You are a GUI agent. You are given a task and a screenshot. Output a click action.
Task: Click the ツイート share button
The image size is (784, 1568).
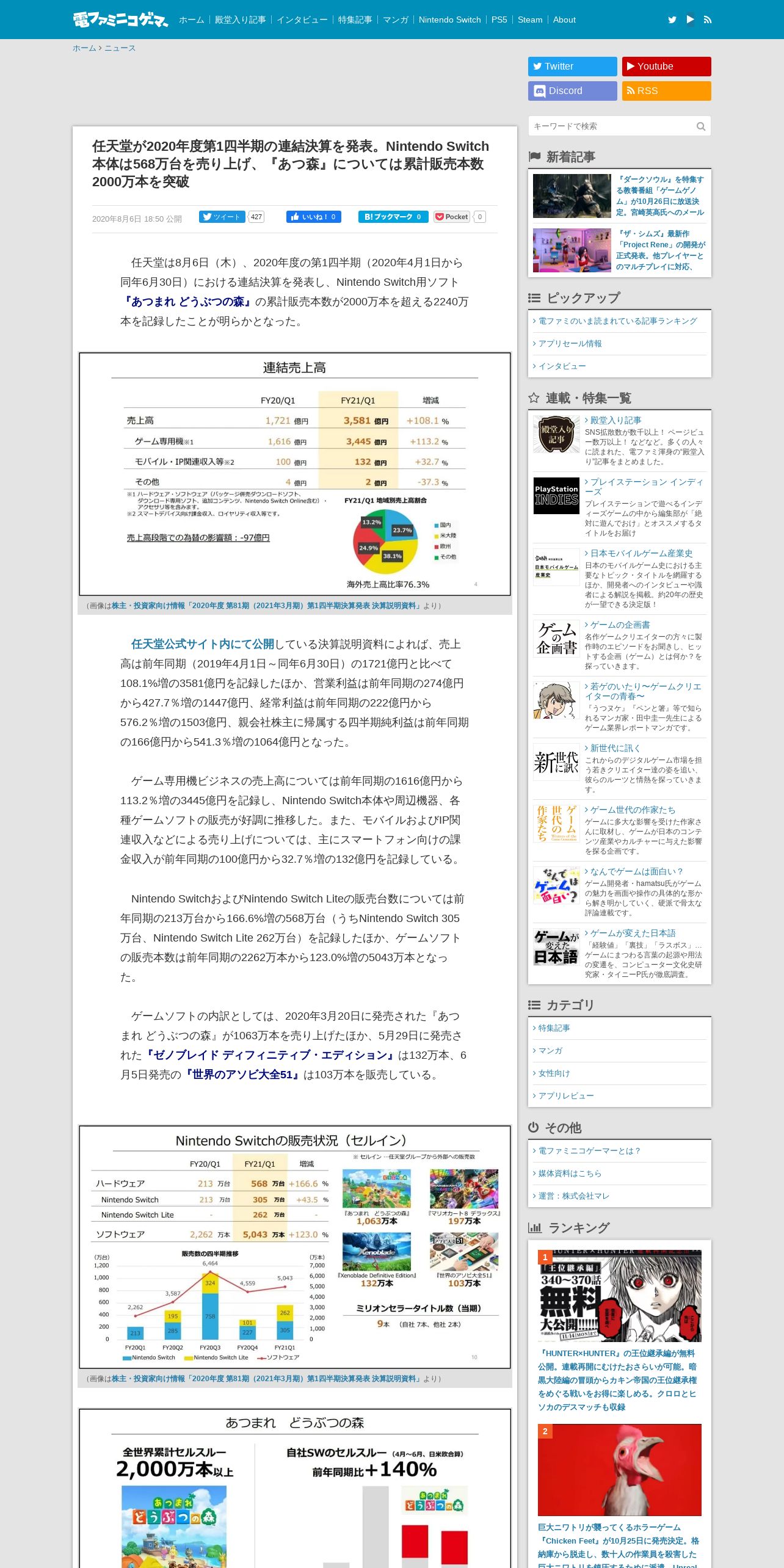pos(222,217)
